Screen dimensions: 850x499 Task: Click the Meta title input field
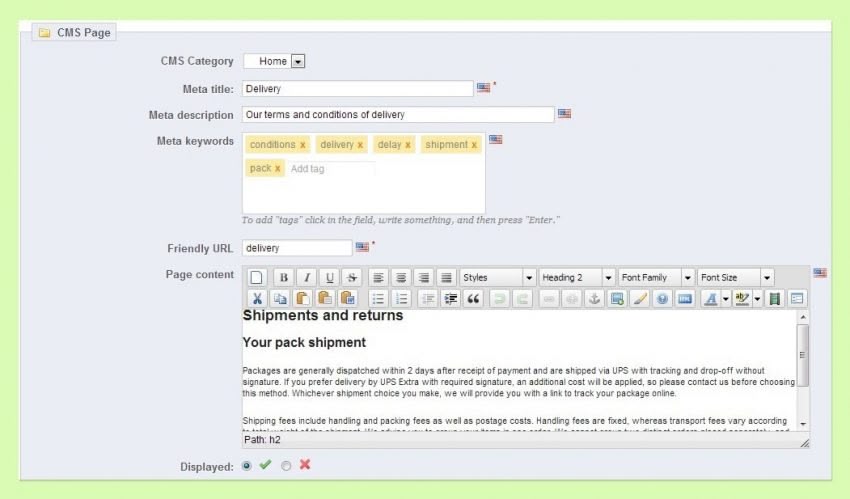pyautogui.click(x=357, y=89)
